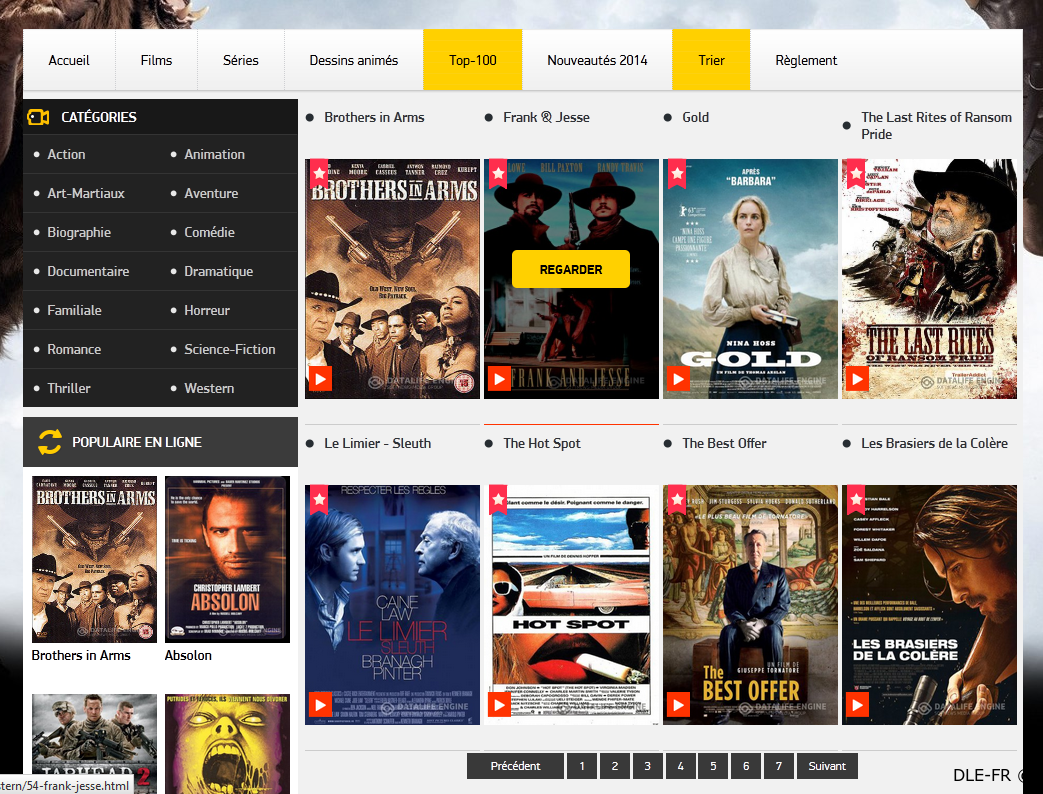Click the play icon on Frank & Jesse poster
Viewport: 1043px width, 794px height.
[x=499, y=380]
